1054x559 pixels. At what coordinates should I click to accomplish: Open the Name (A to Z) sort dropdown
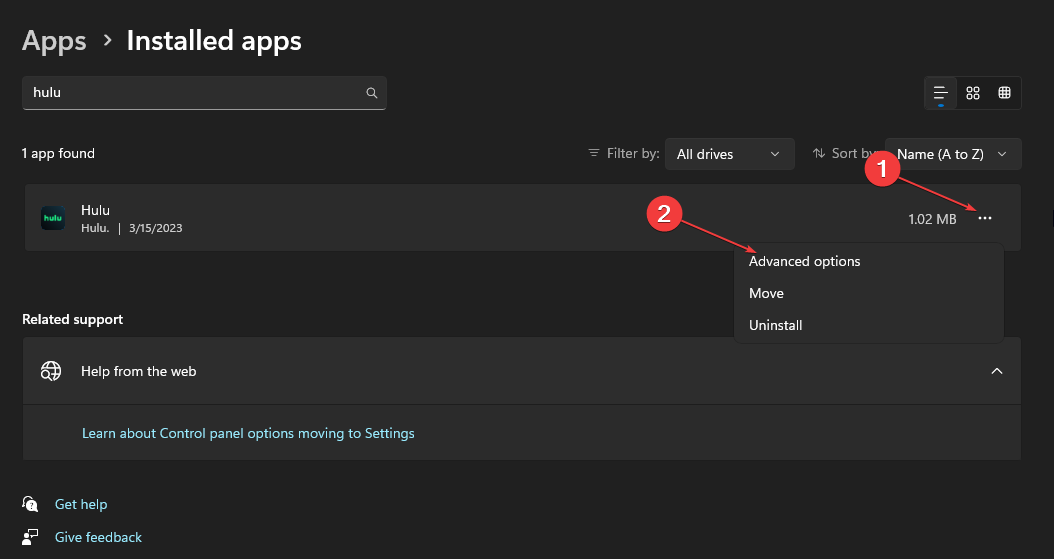point(953,154)
